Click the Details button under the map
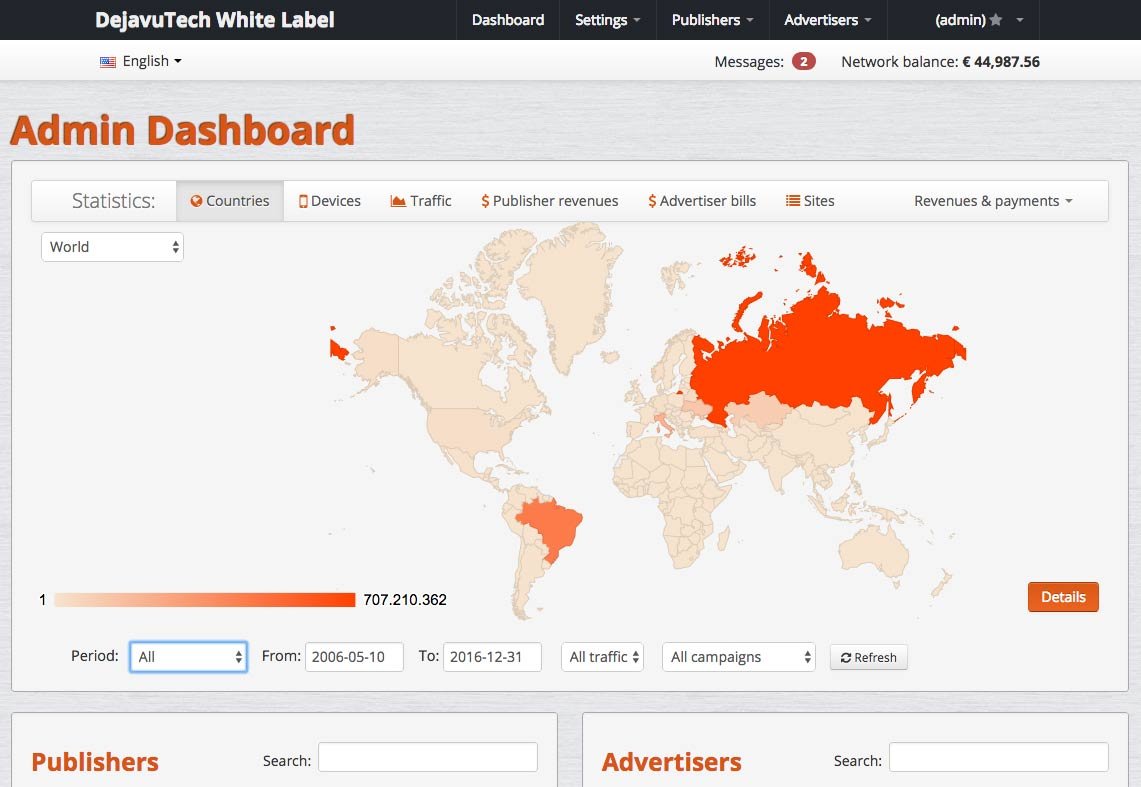Viewport: 1141px width, 787px height. [1063, 597]
